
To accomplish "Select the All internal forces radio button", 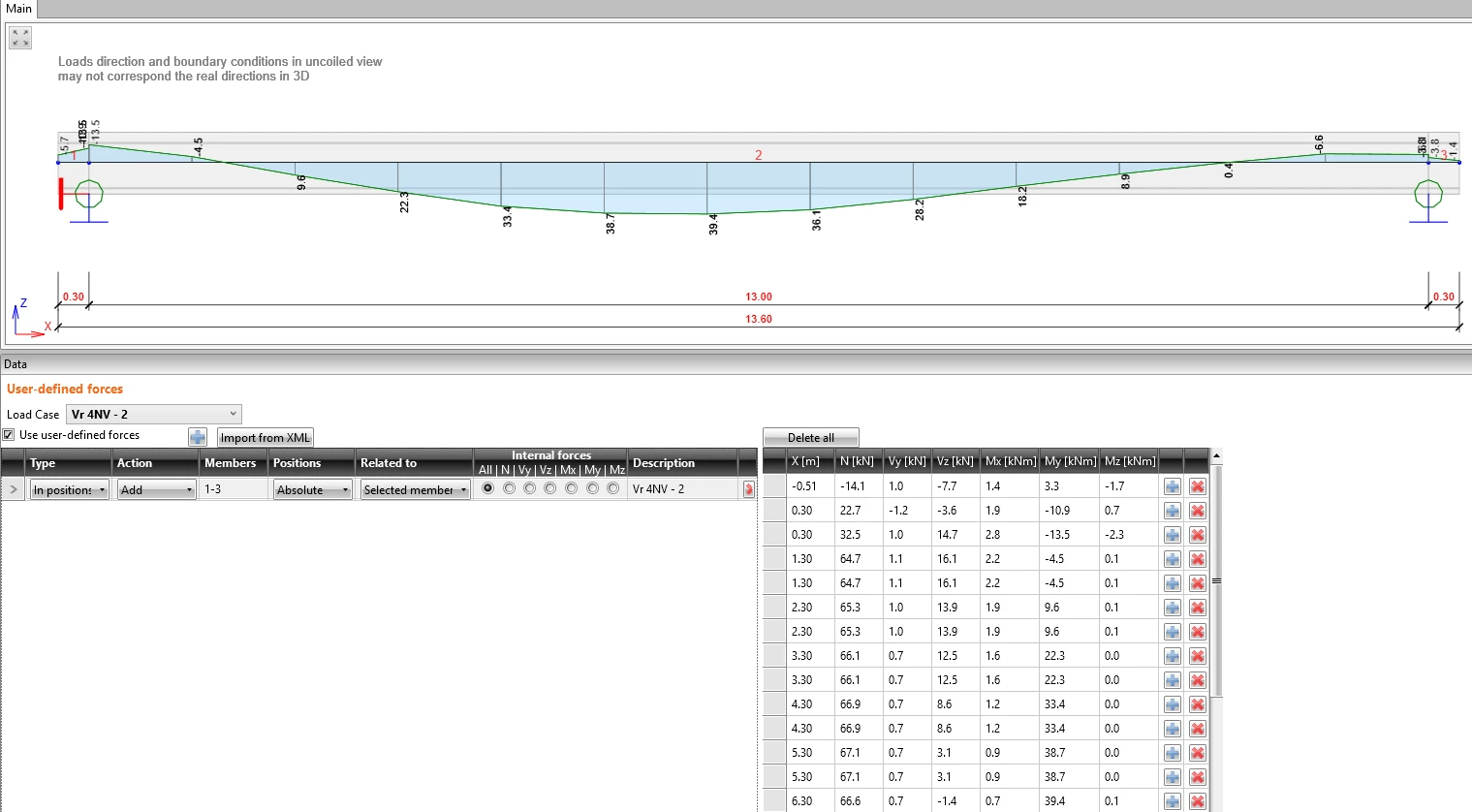I will tap(487, 488).
